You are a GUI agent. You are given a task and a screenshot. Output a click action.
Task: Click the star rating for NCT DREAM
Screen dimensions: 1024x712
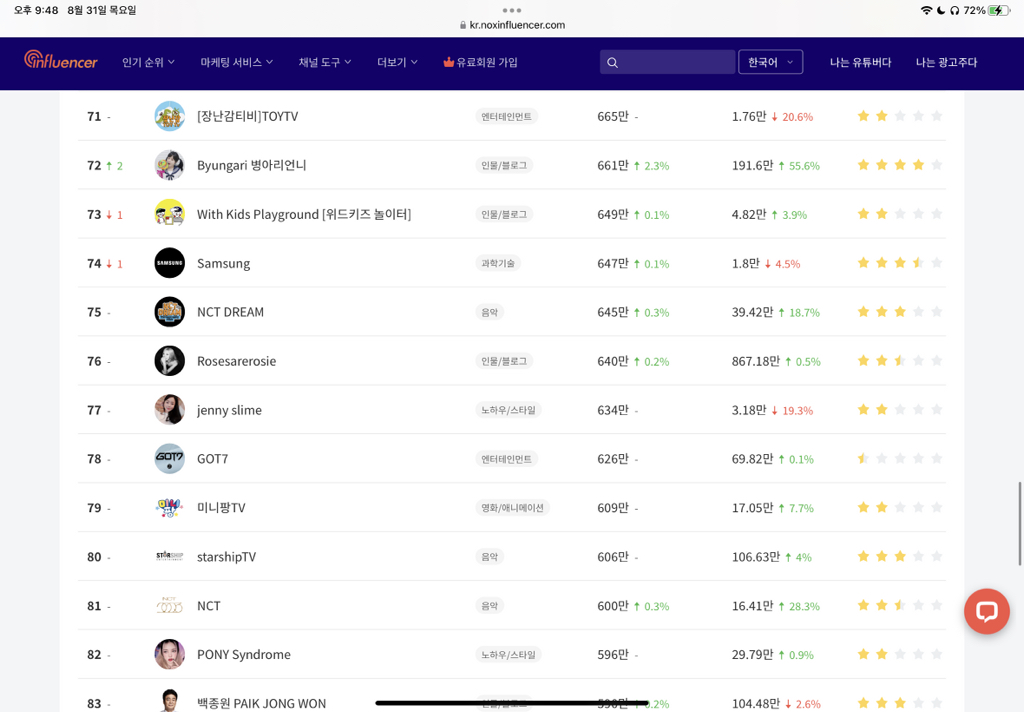900,312
